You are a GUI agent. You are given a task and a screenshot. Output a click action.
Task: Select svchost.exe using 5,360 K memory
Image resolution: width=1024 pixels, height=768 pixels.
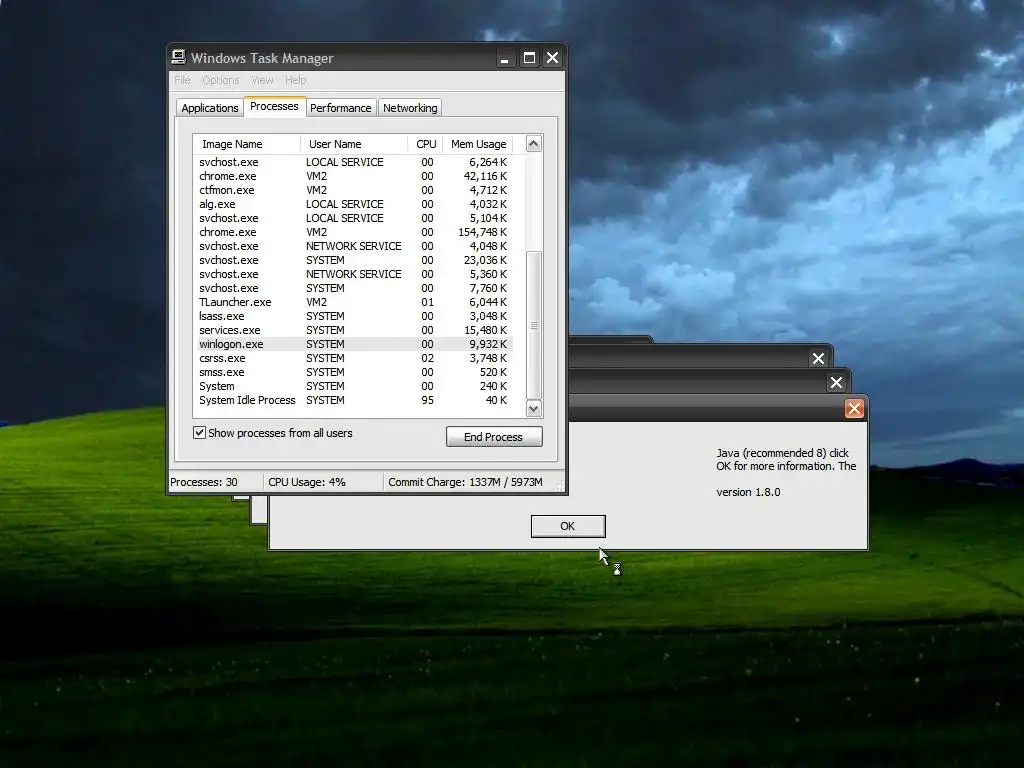tap(353, 274)
